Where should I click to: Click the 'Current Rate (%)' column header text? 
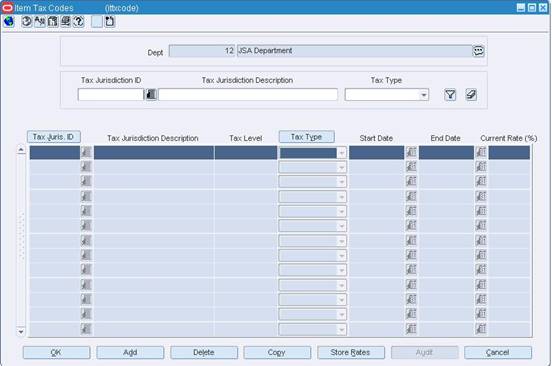click(x=509, y=138)
